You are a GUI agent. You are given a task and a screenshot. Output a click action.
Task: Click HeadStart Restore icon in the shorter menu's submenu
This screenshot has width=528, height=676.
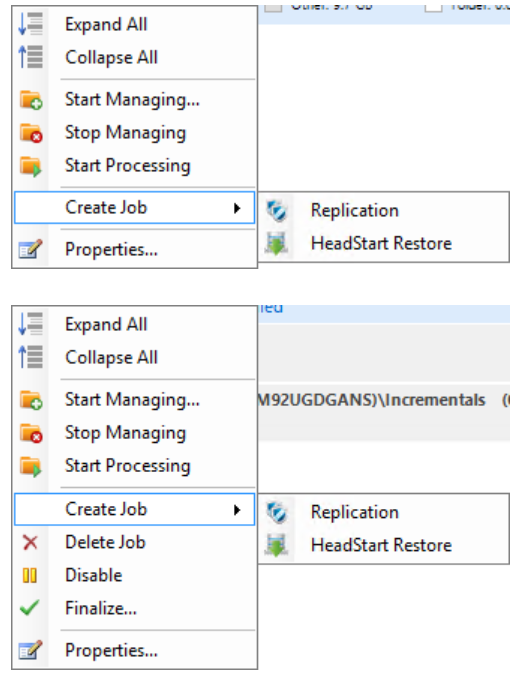tap(276, 243)
